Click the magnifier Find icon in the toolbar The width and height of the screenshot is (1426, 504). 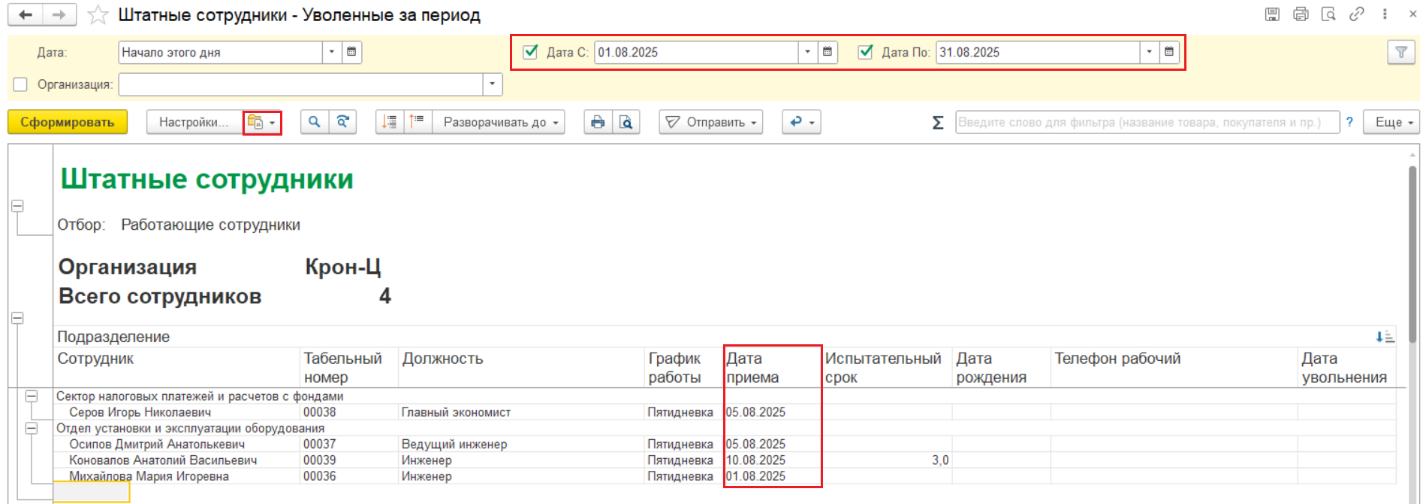tap(315, 122)
